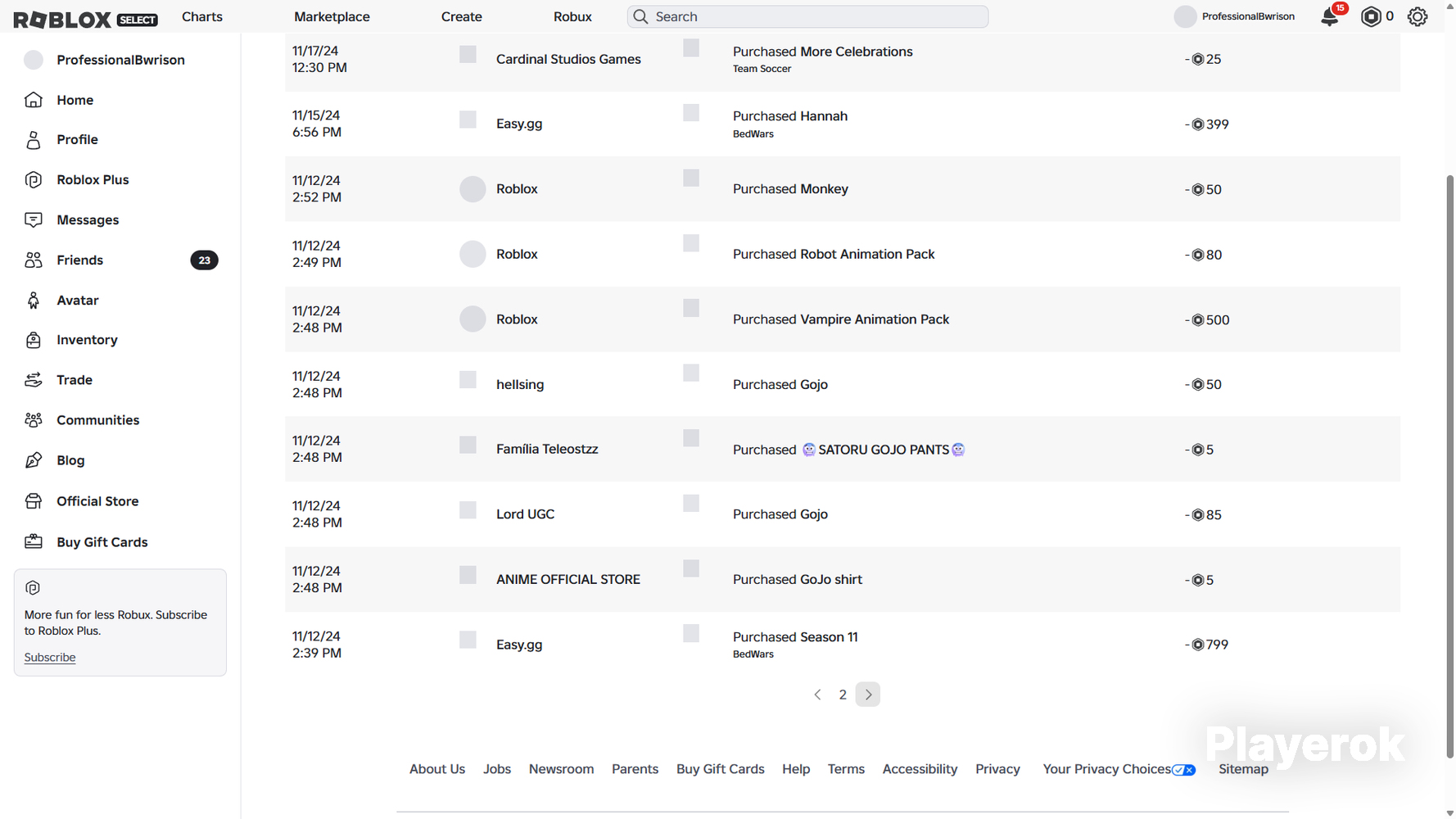Go to the next transactions page
The height and width of the screenshot is (819, 1456).
point(868,695)
